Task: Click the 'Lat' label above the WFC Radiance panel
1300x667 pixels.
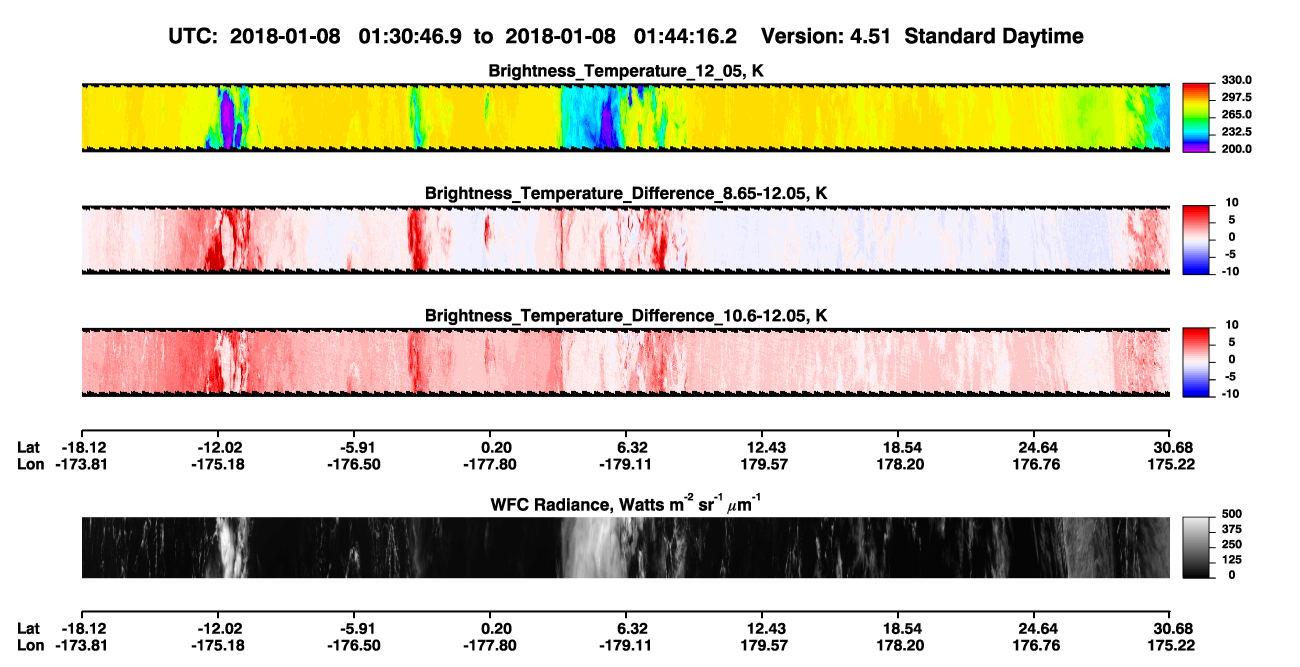Action: 30,447
